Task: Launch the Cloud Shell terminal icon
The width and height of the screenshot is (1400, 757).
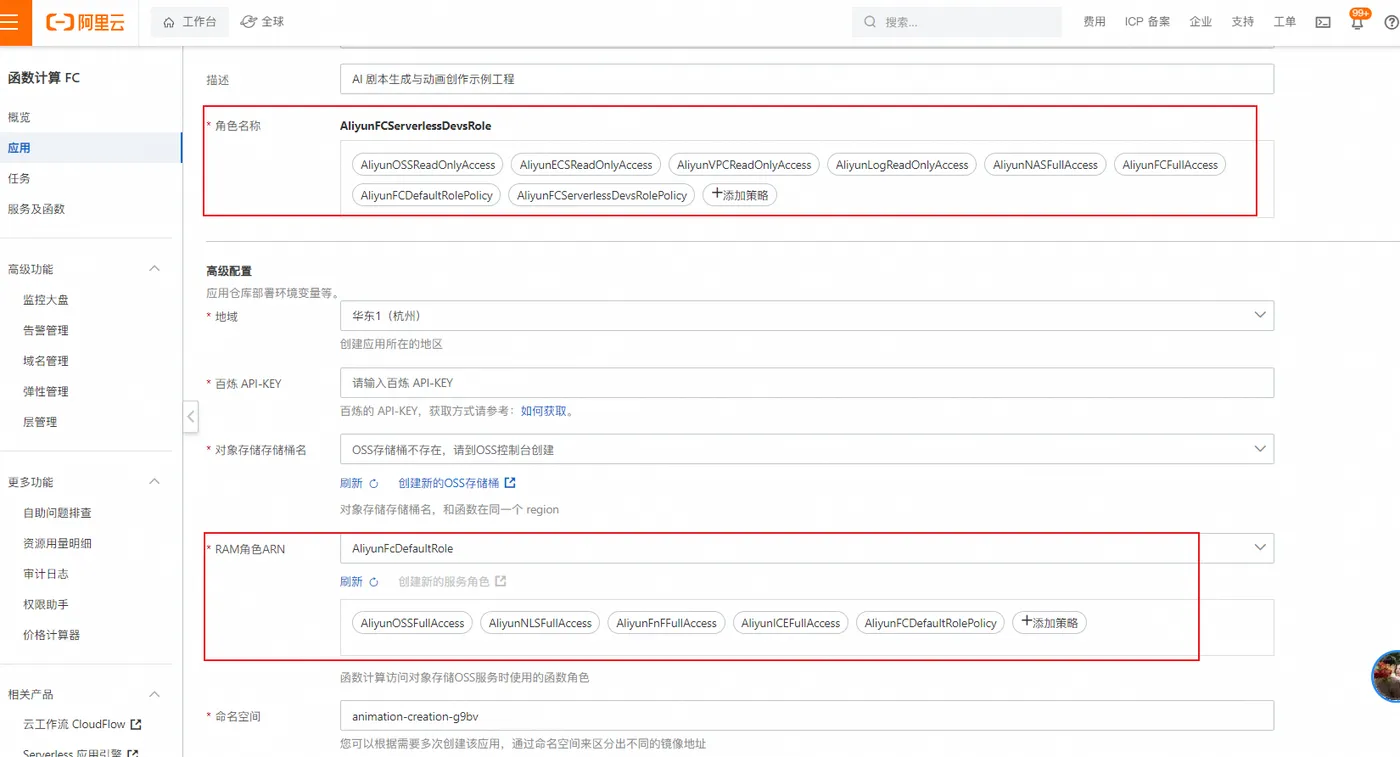Action: tap(1323, 22)
